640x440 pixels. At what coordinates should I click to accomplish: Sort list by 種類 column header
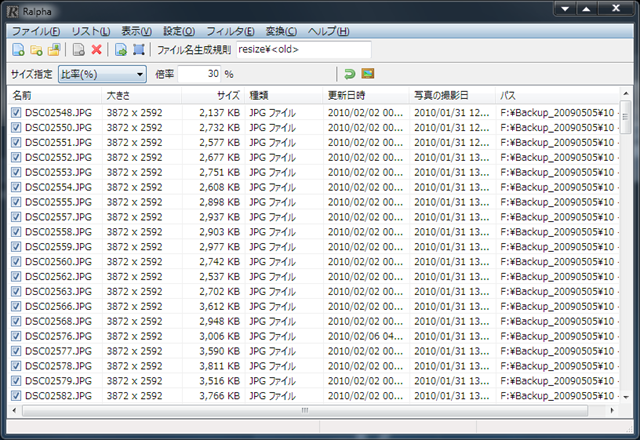point(284,95)
